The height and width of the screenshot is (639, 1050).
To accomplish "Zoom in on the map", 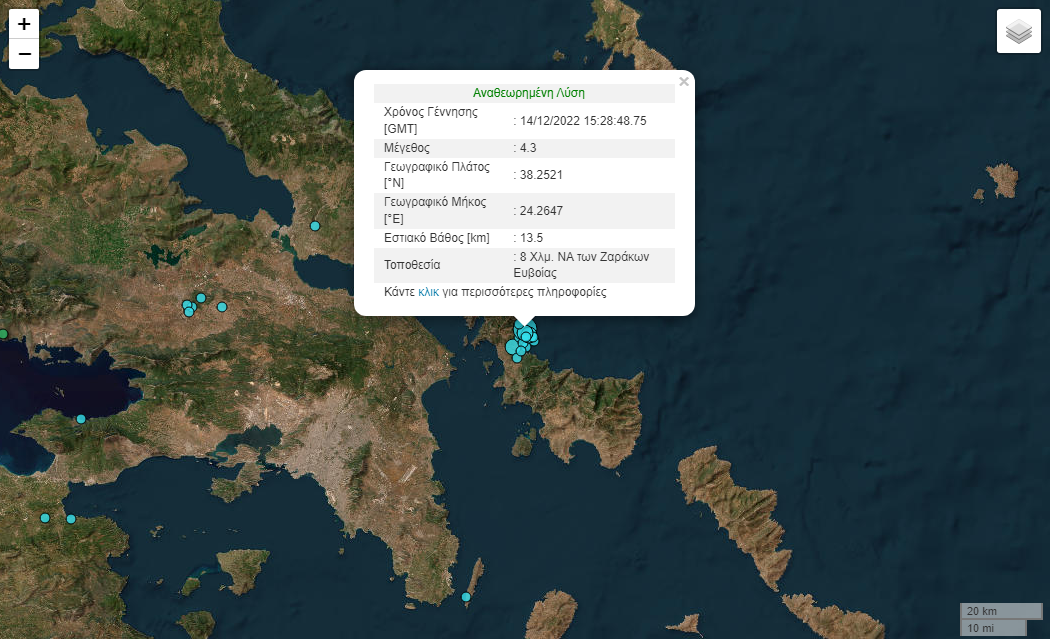I will pyautogui.click(x=24, y=24).
